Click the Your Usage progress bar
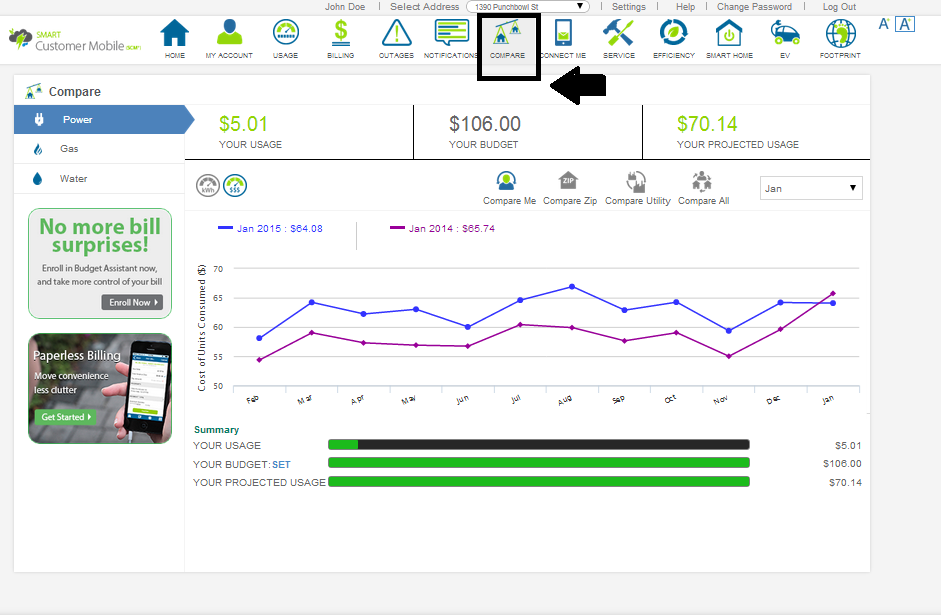The height and width of the screenshot is (615, 941). pyautogui.click(x=538, y=445)
